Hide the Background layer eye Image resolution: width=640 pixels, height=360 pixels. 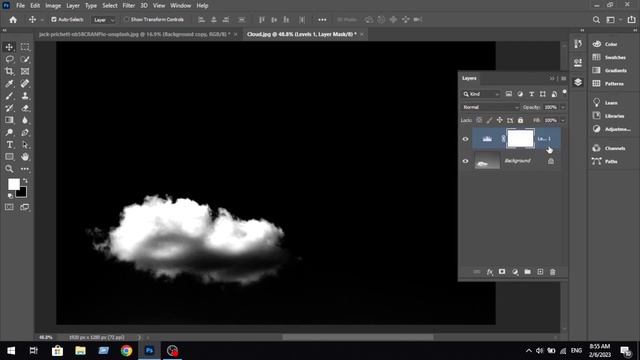pyautogui.click(x=465, y=161)
